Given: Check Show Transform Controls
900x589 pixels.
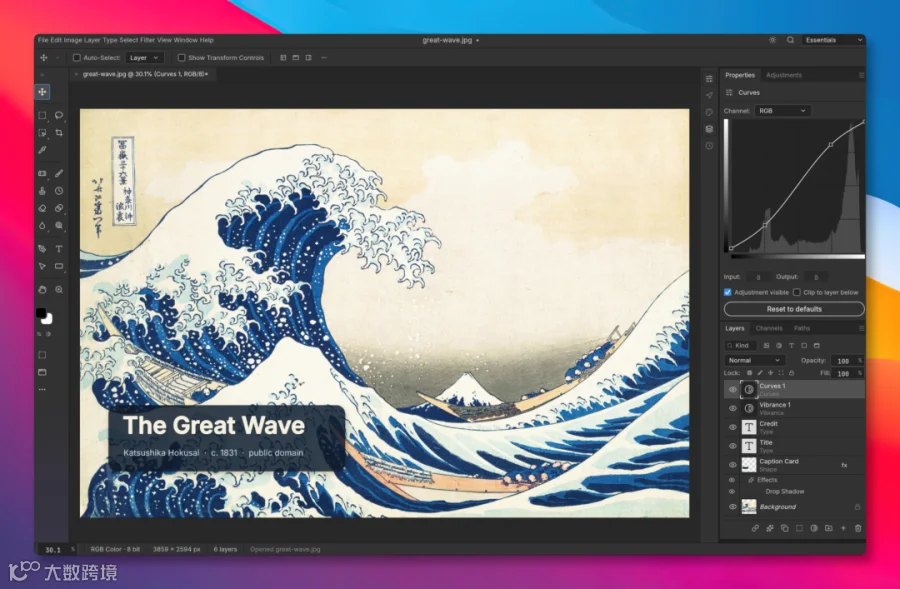Looking at the screenshot, I should pos(181,57).
